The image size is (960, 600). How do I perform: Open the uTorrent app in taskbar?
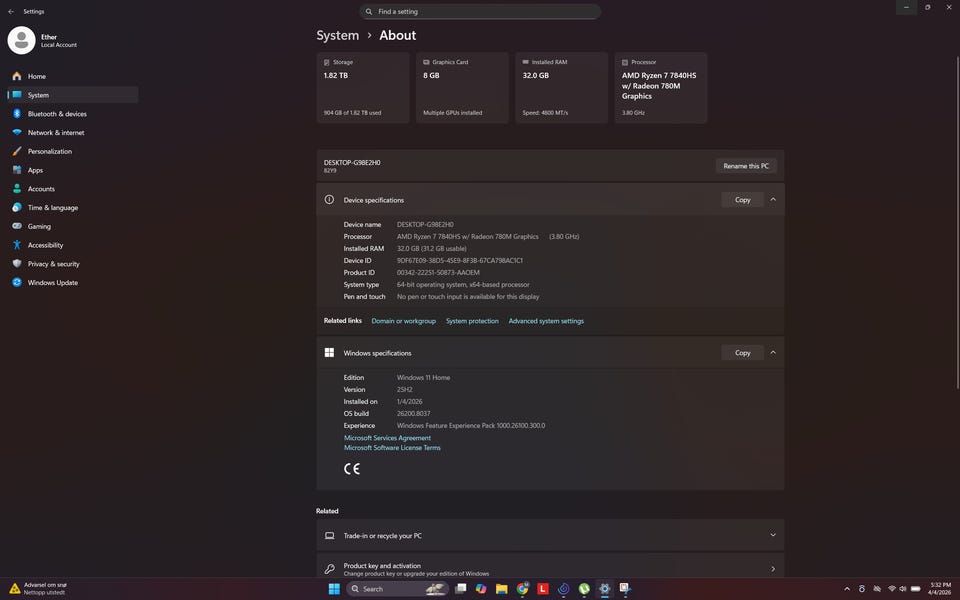coord(584,589)
